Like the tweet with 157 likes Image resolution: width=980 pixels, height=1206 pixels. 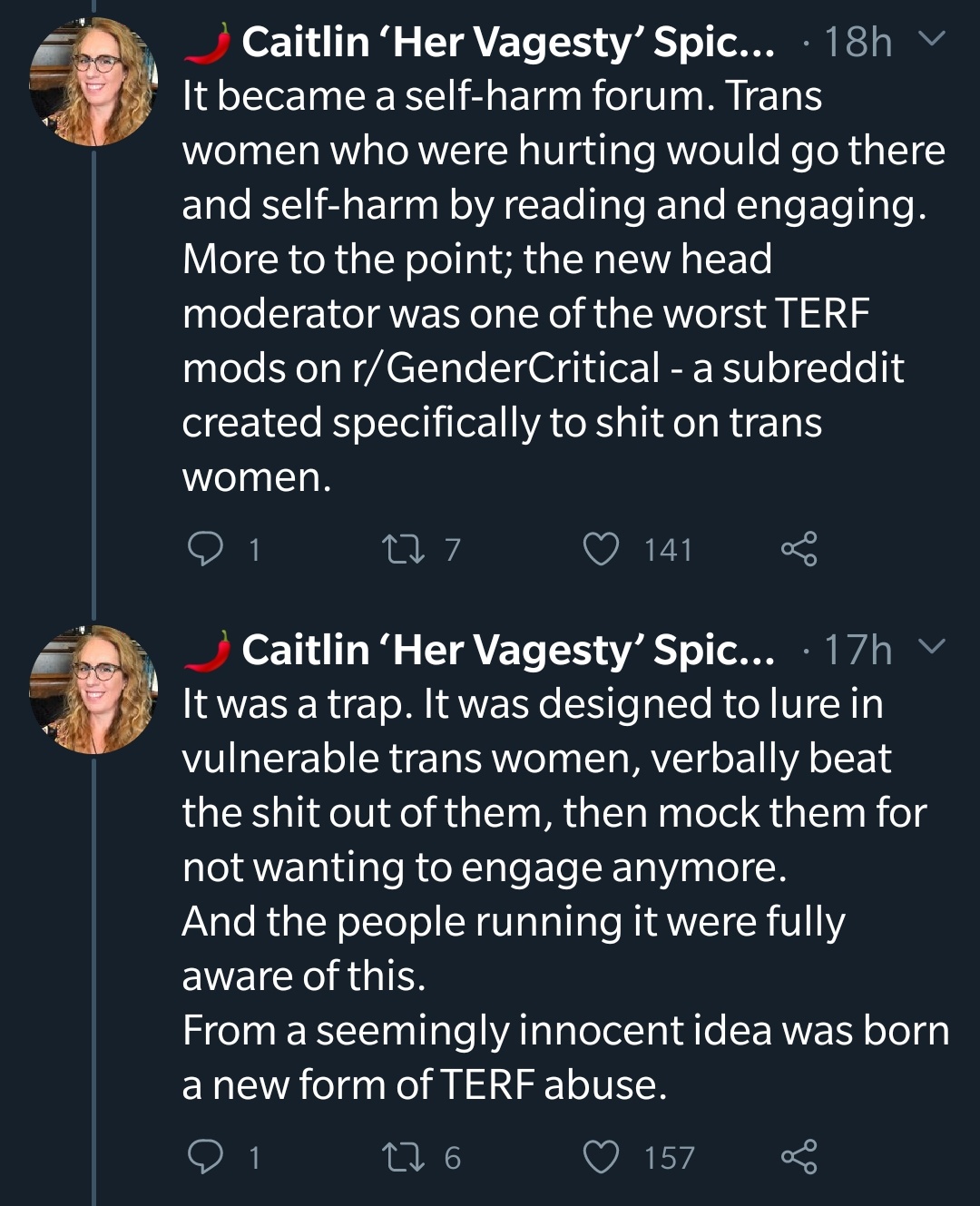coord(601,1157)
